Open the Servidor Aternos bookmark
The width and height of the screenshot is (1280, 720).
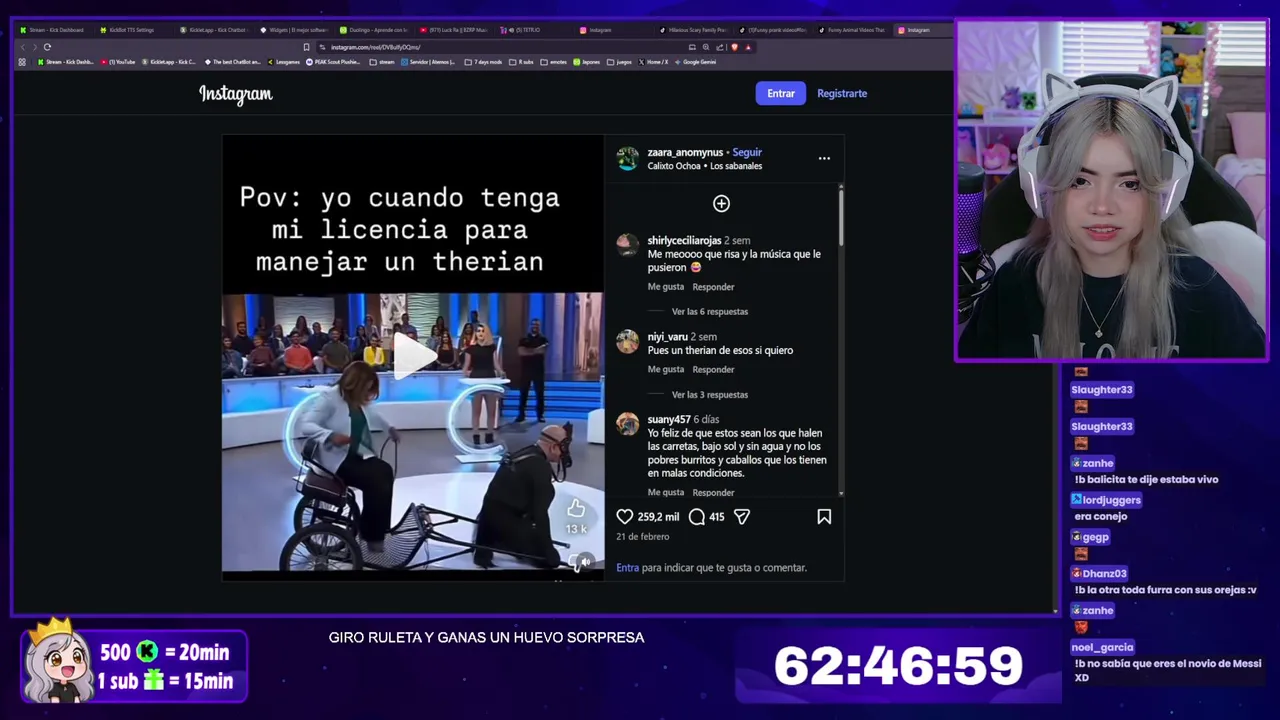[x=428, y=62]
